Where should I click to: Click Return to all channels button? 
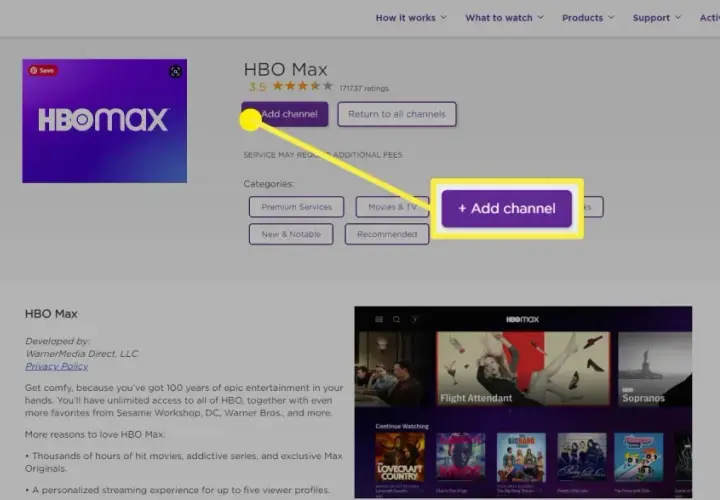click(397, 114)
